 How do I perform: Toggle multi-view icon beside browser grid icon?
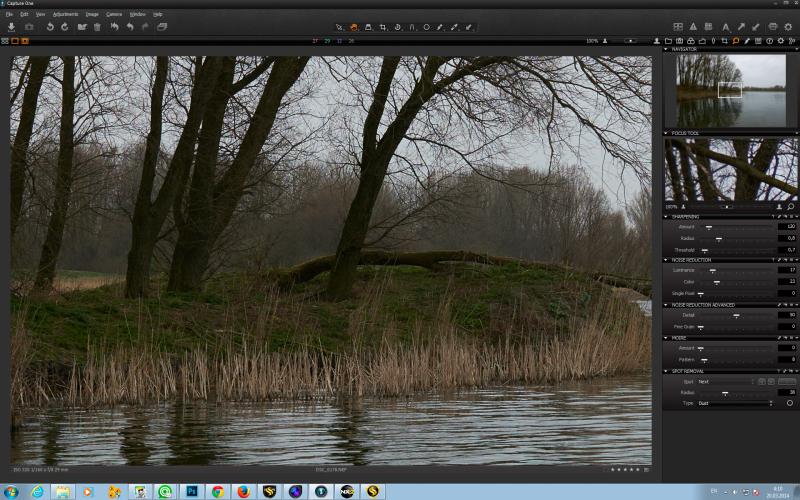pos(15,41)
